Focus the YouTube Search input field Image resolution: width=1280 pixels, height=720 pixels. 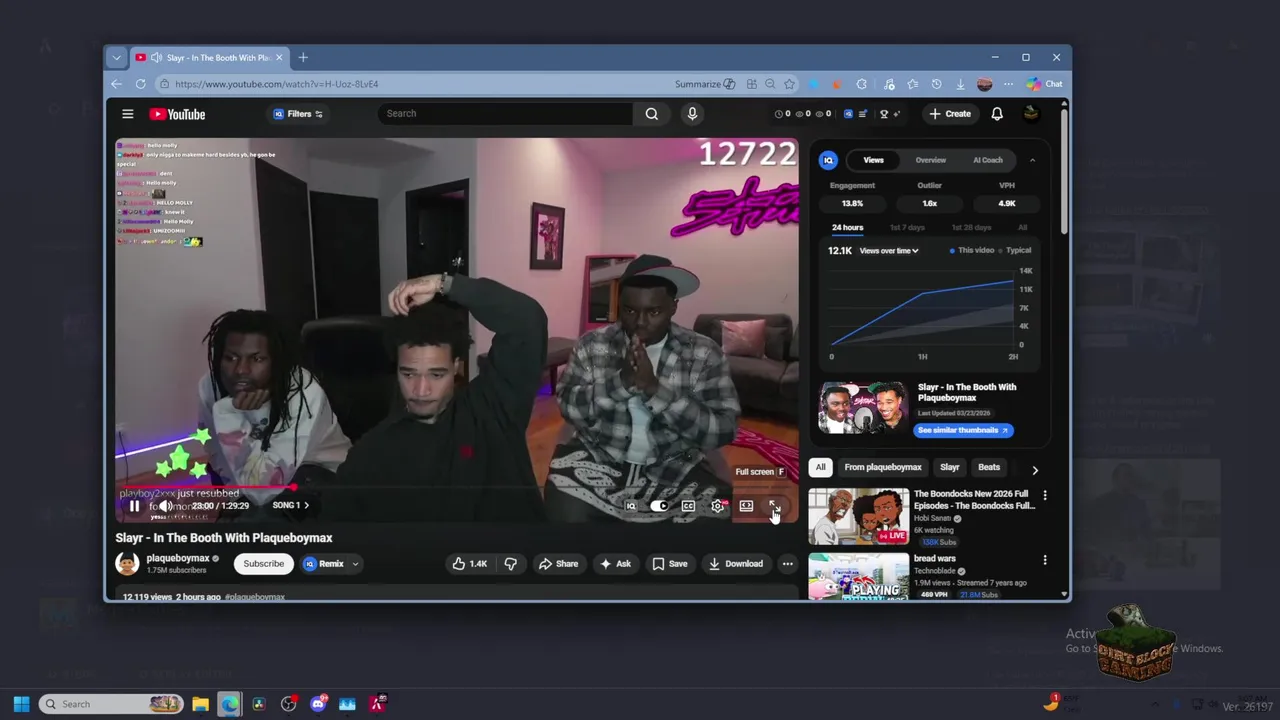505,113
